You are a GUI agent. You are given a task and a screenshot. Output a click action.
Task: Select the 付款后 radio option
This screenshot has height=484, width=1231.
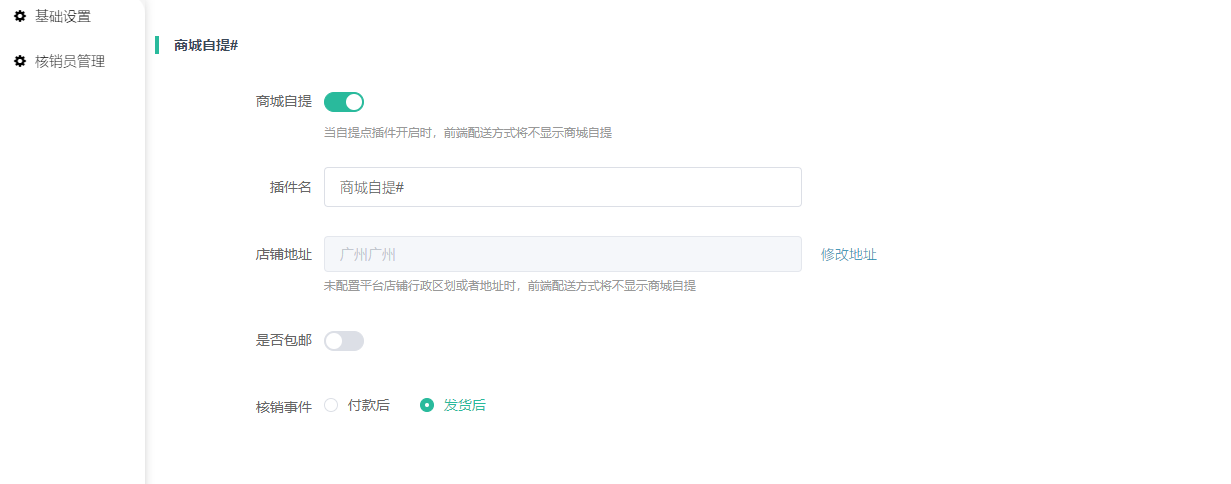point(332,405)
